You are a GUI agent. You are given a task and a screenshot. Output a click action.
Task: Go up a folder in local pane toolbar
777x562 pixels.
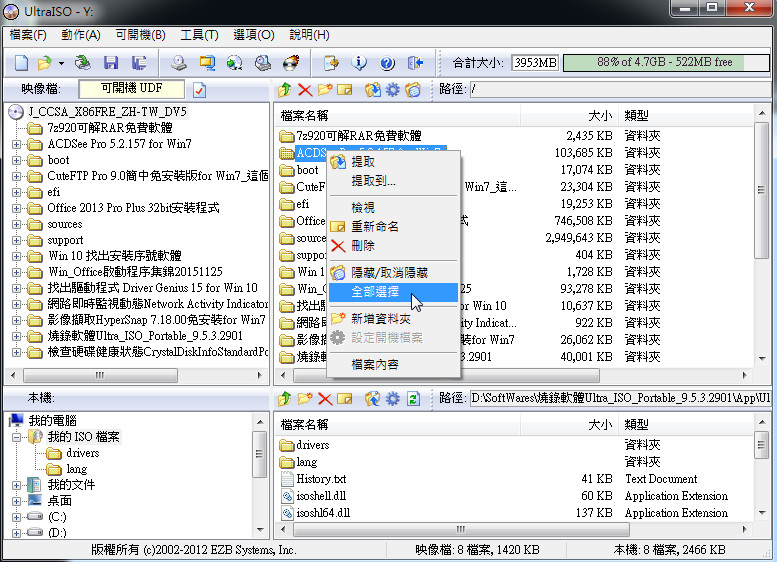pyautogui.click(x=284, y=398)
